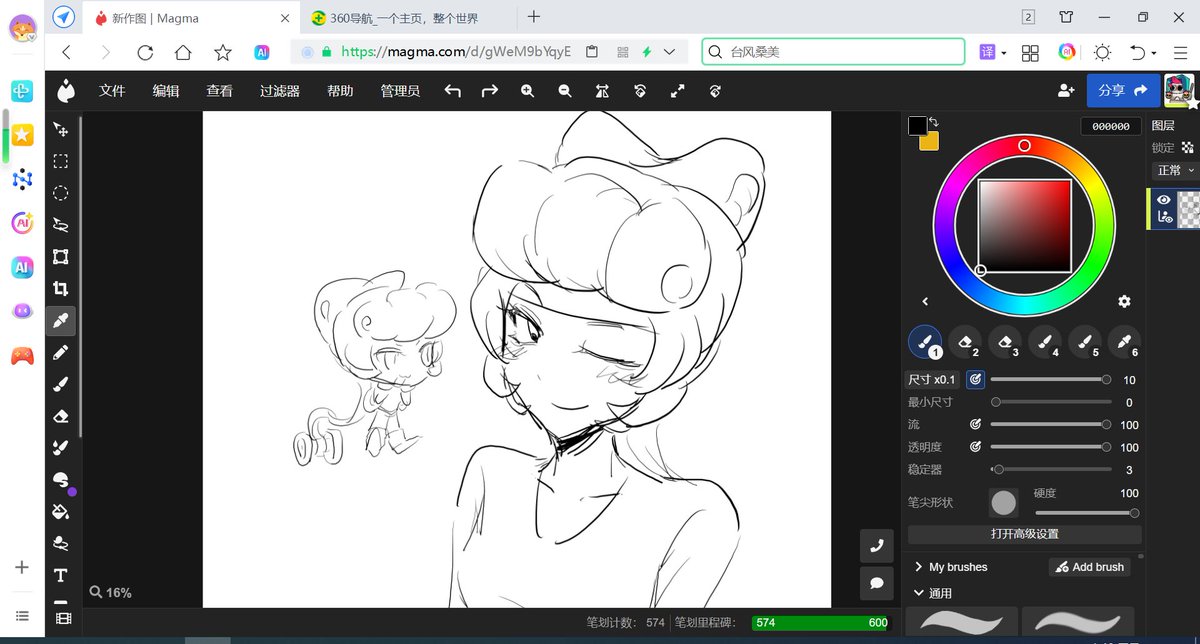This screenshot has width=1200, height=644.
Task: Click the redo arrow in Magma toolbar
Action: click(490, 91)
